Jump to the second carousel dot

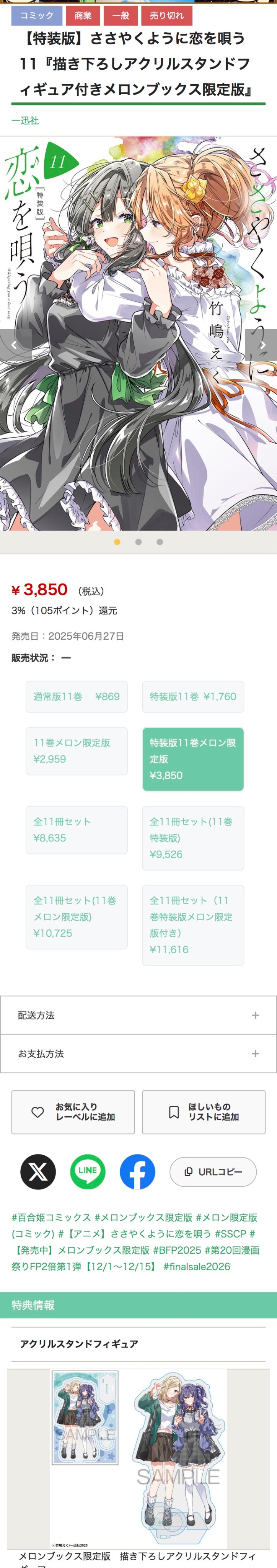pyautogui.click(x=138, y=542)
